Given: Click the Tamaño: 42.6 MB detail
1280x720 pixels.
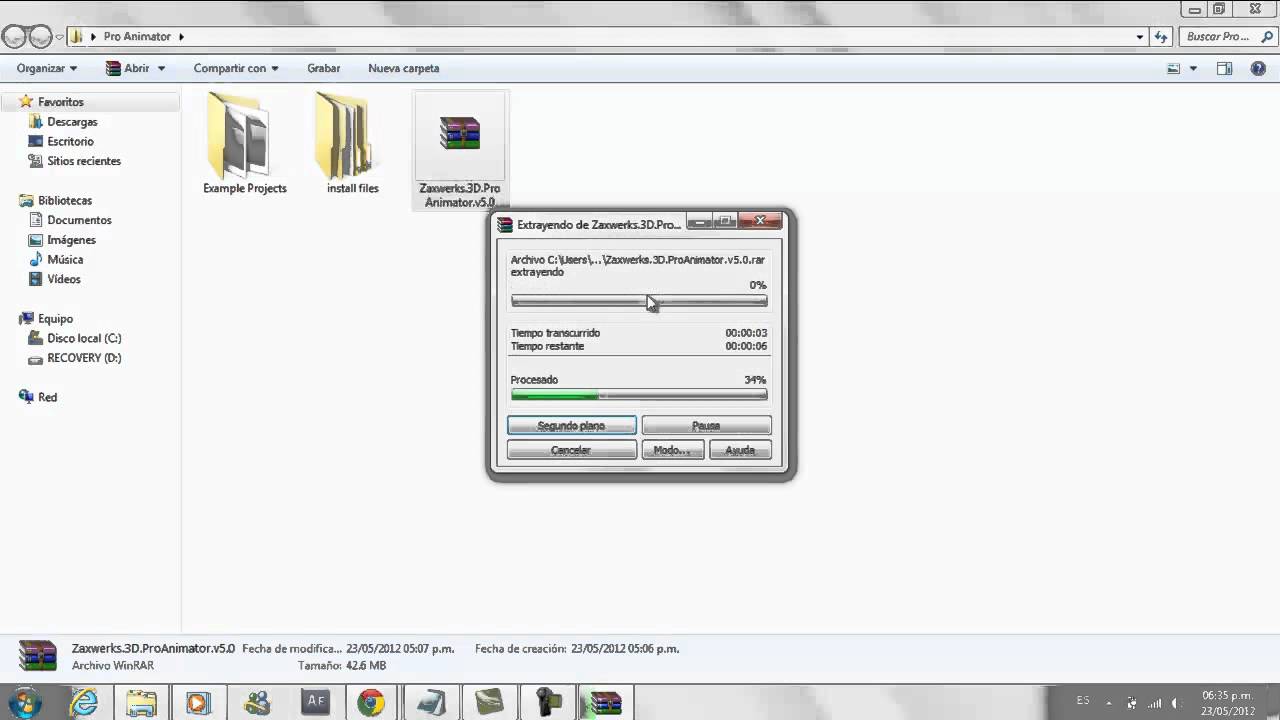Looking at the screenshot, I should click(342, 665).
